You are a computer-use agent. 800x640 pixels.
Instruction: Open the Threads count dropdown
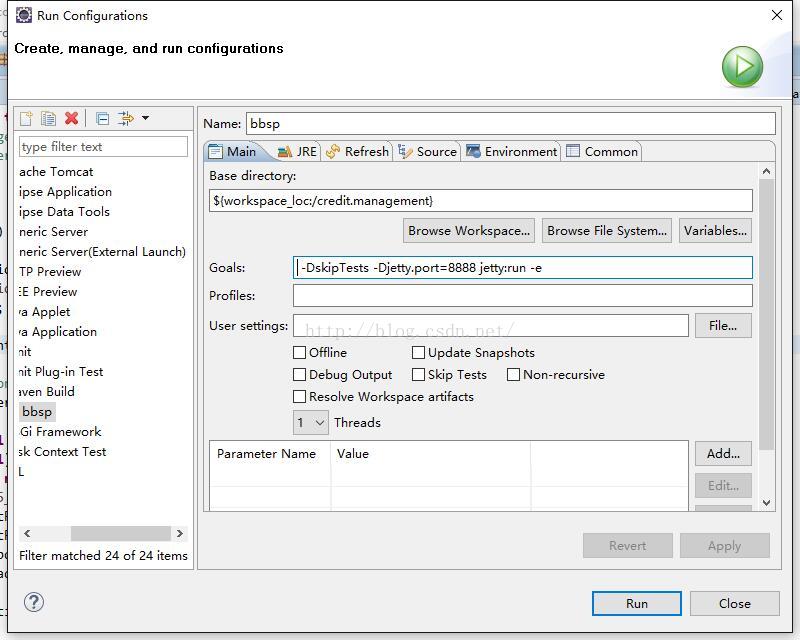[x=311, y=422]
